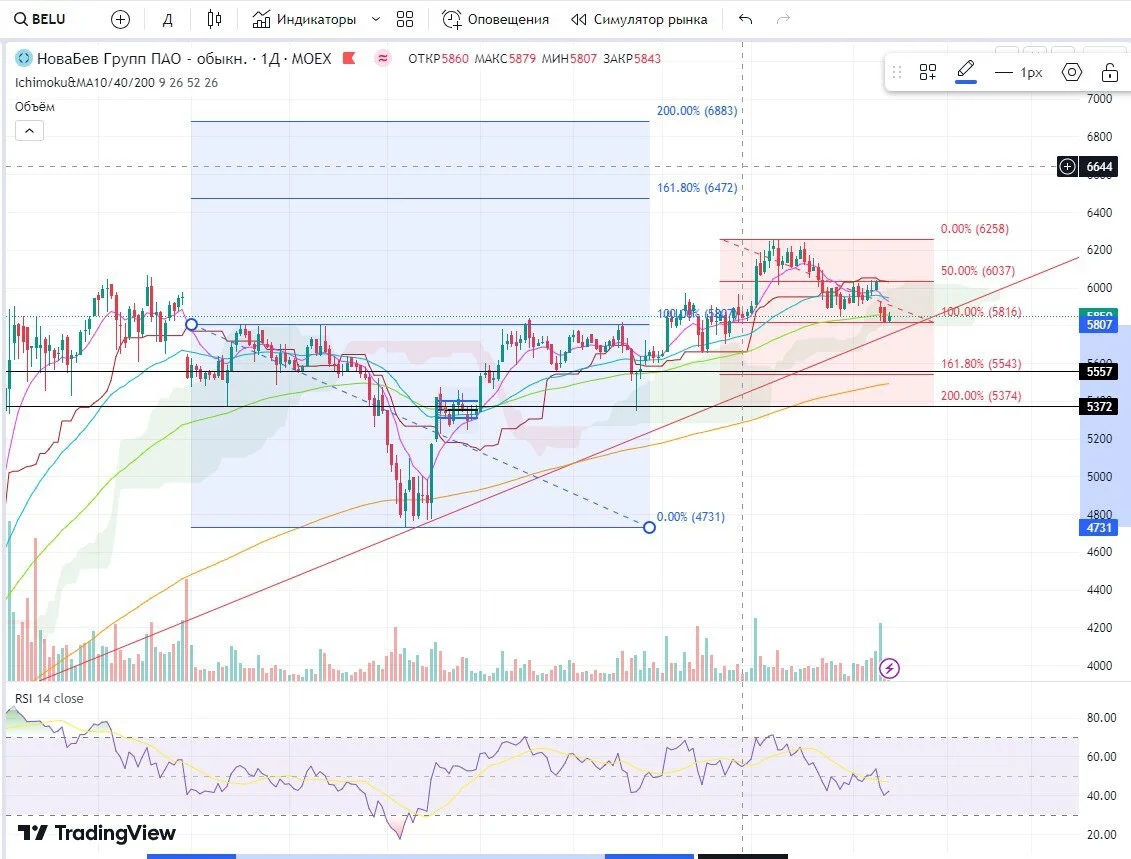Open drawing settings hexagon icon

1072,72
